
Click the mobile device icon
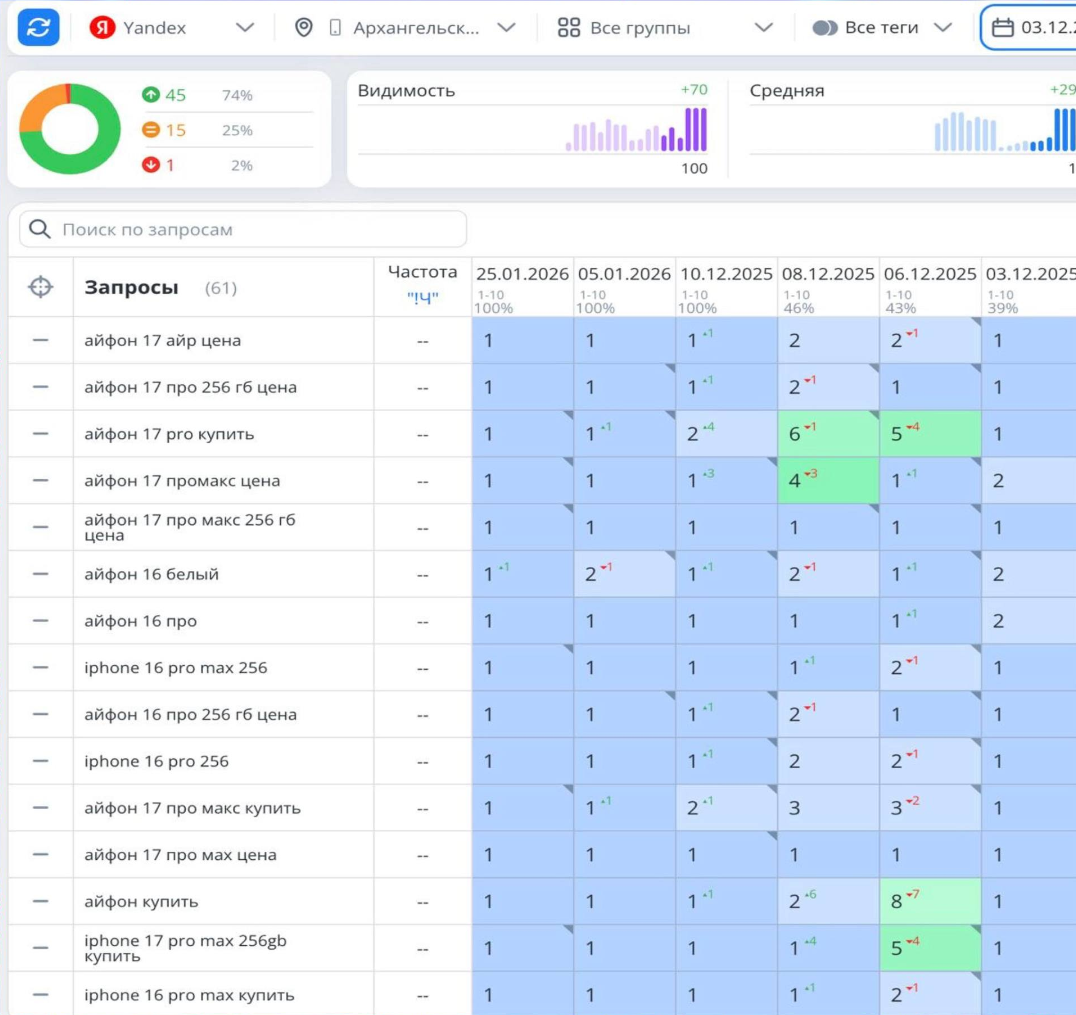point(335,27)
